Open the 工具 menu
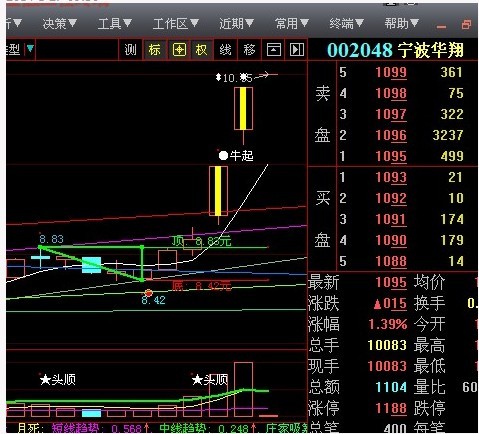The width and height of the screenshot is (479, 434). tap(115, 24)
